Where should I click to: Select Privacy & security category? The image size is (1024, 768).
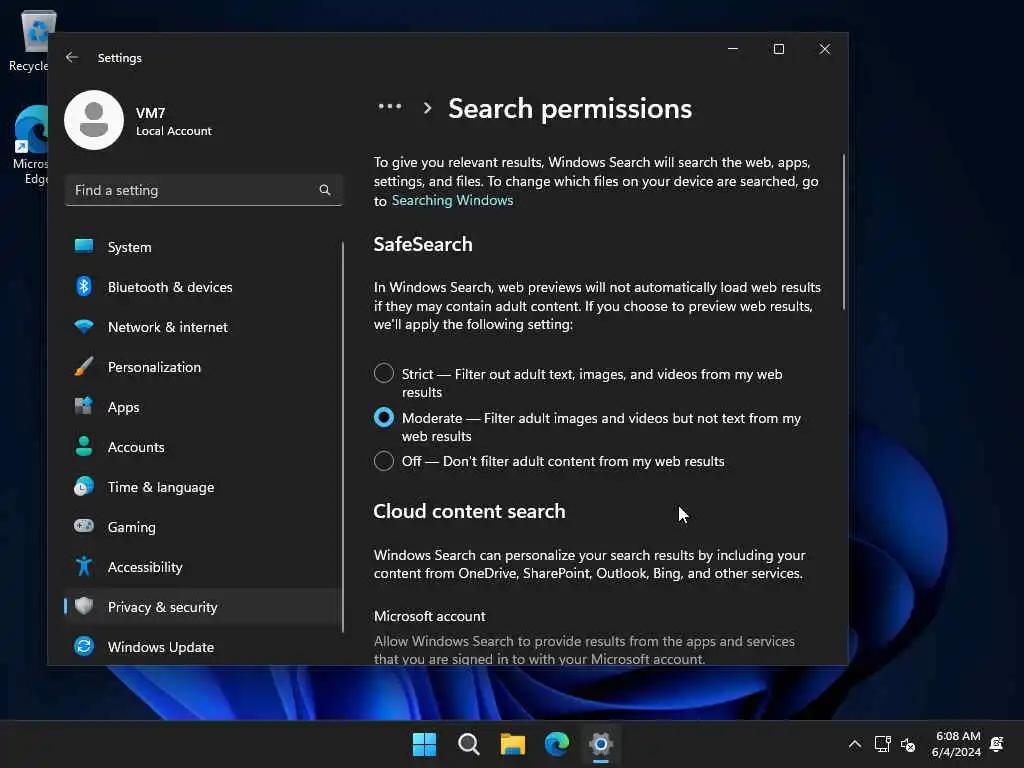(x=203, y=607)
